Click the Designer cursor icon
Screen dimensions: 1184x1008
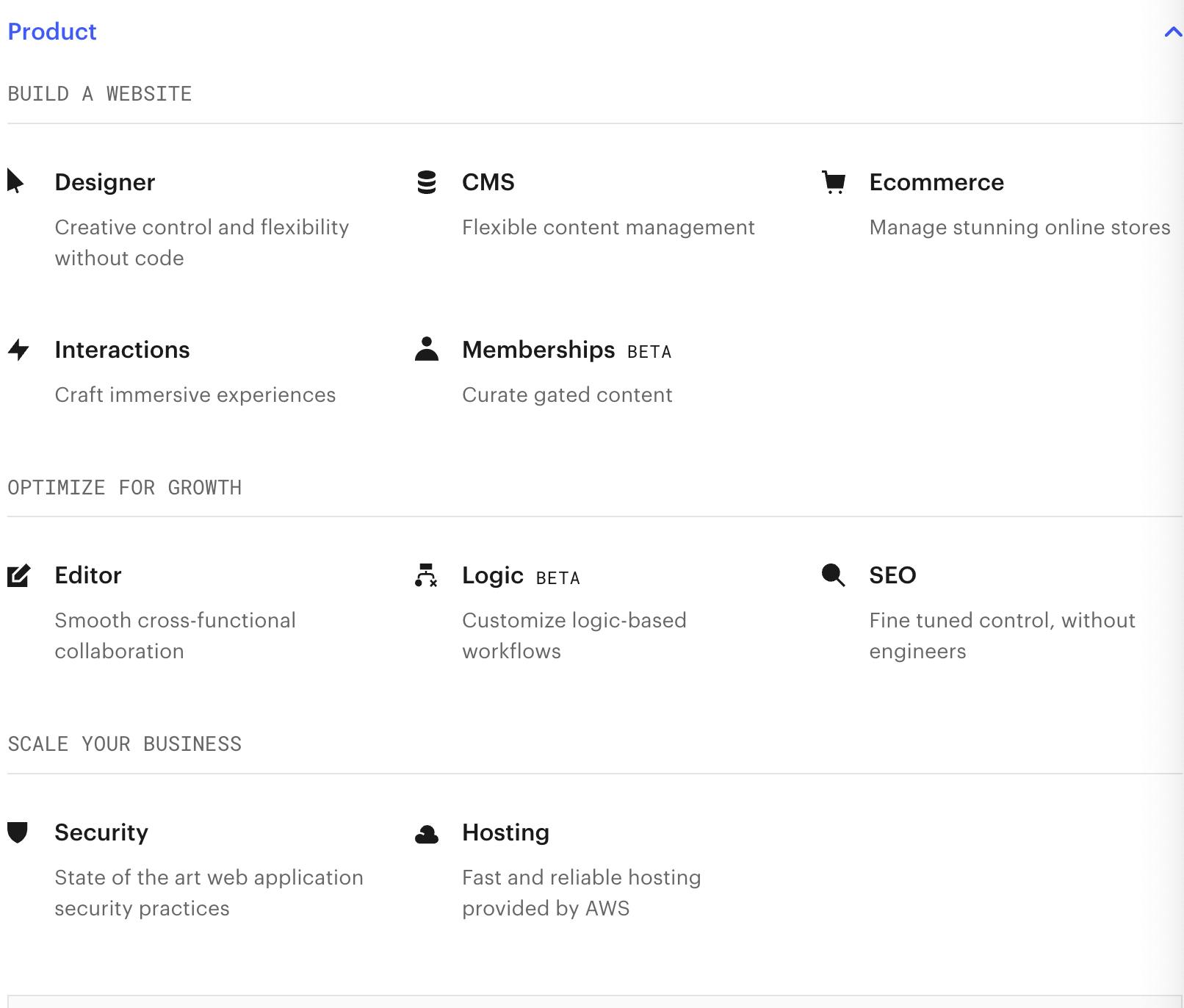15,181
